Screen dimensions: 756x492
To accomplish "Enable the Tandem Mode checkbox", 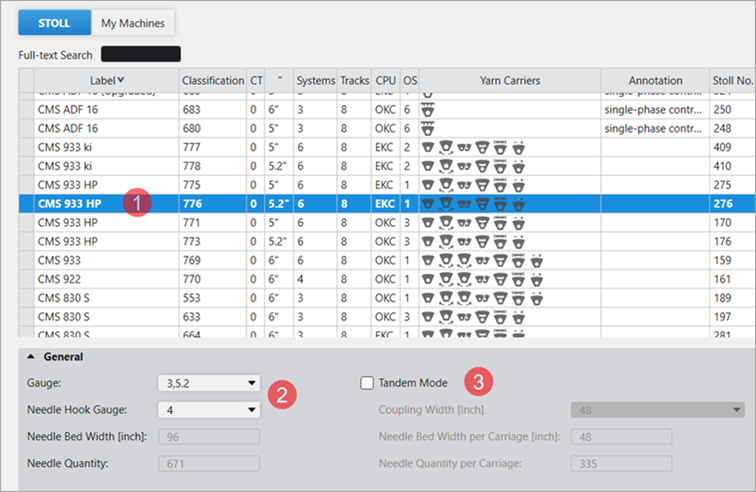I will (x=368, y=382).
